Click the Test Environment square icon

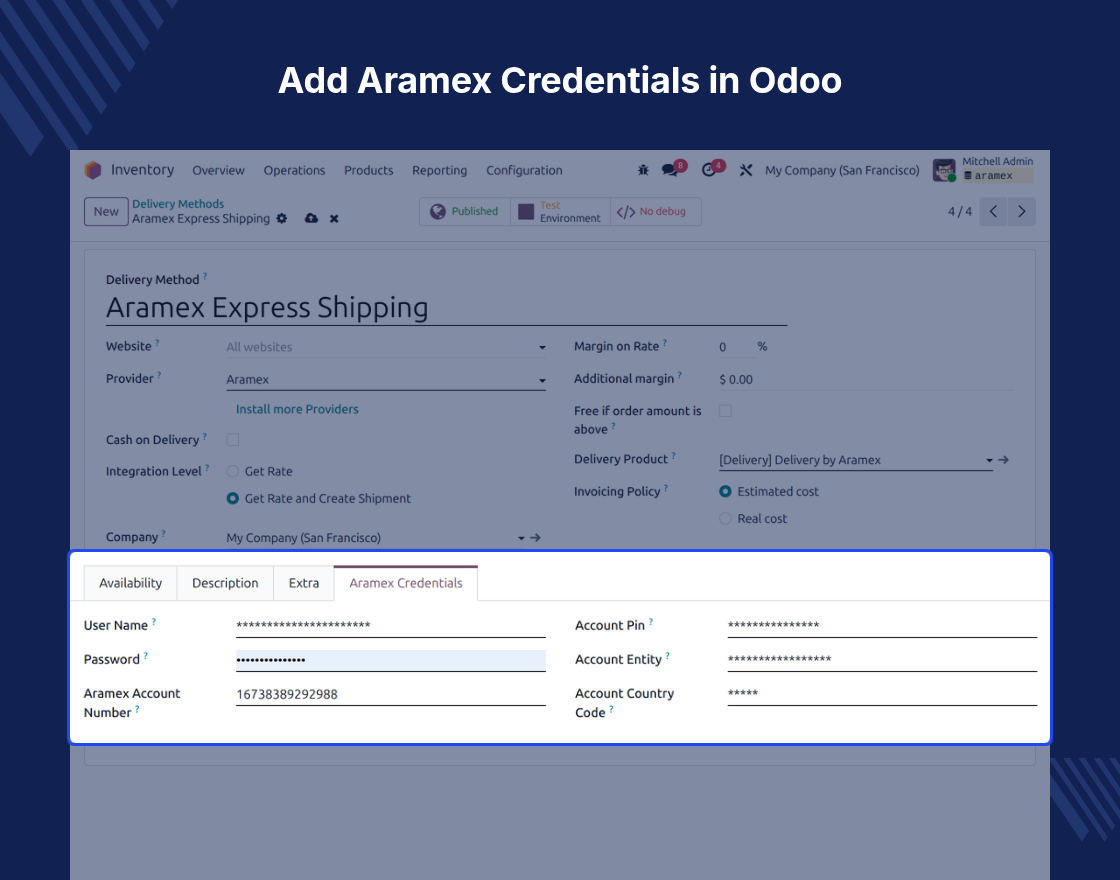(x=526, y=211)
